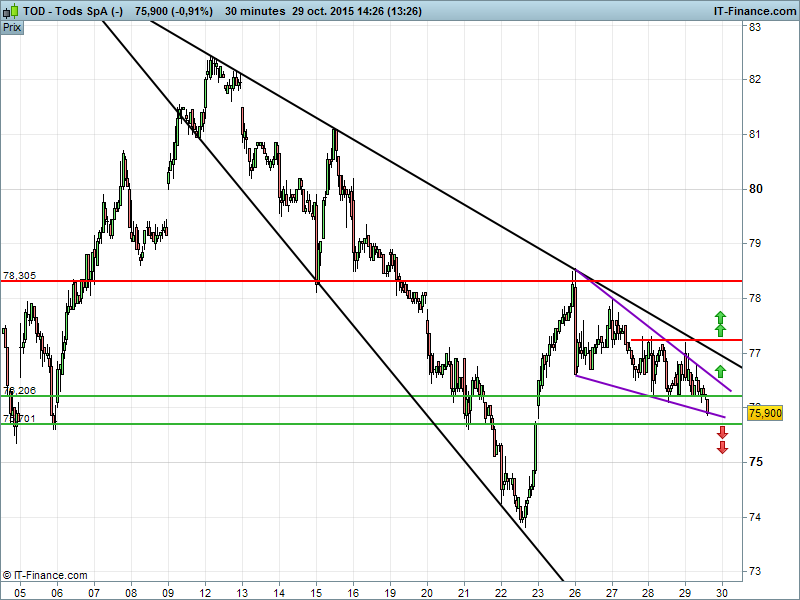The height and width of the screenshot is (600, 800).
Task: Click the 75 label on price axis
Action: coord(756,462)
